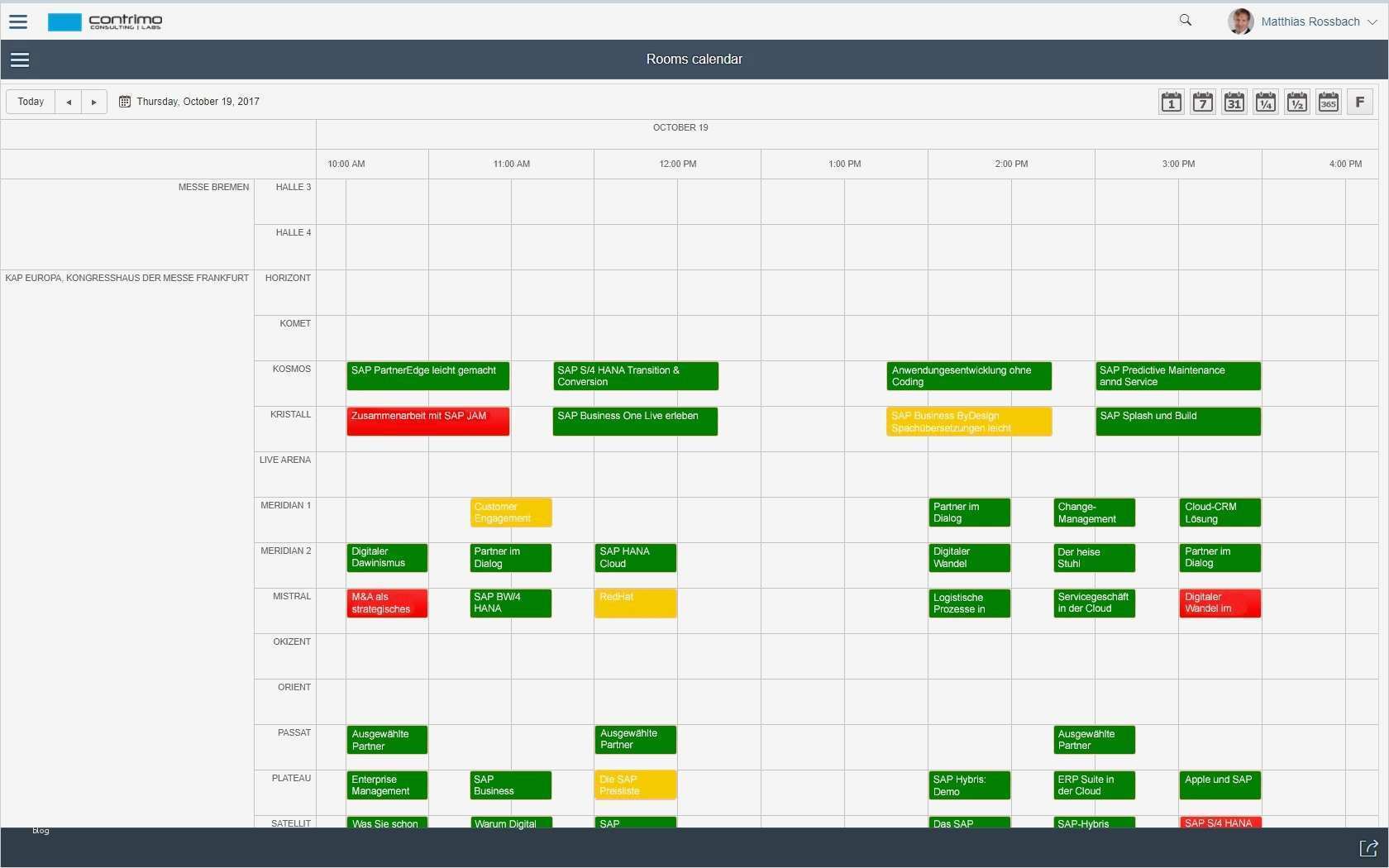The height and width of the screenshot is (868, 1389).
Task: Click the 12:00 PM time column header
Action: click(x=678, y=164)
